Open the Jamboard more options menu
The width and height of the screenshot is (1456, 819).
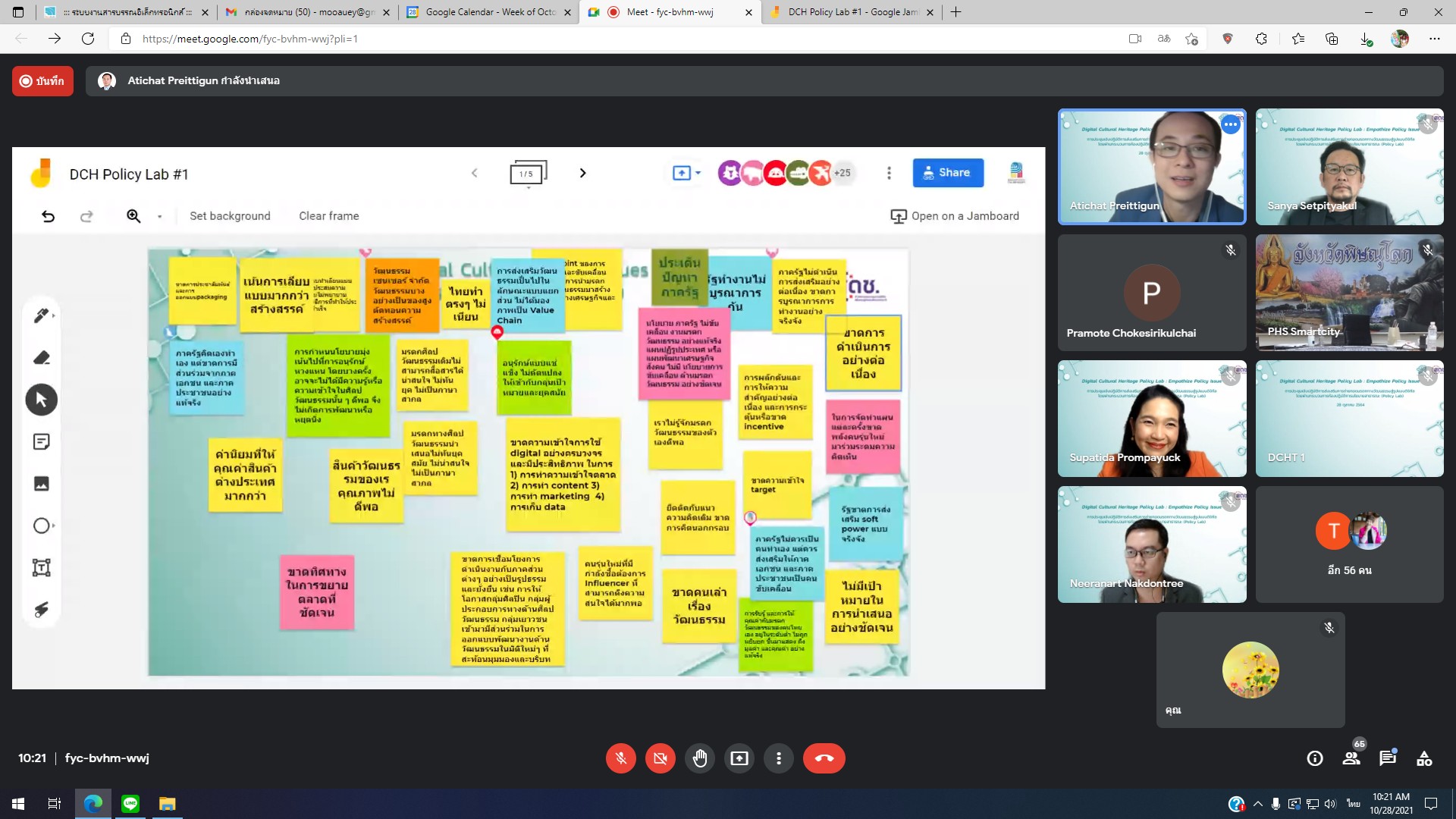click(889, 174)
